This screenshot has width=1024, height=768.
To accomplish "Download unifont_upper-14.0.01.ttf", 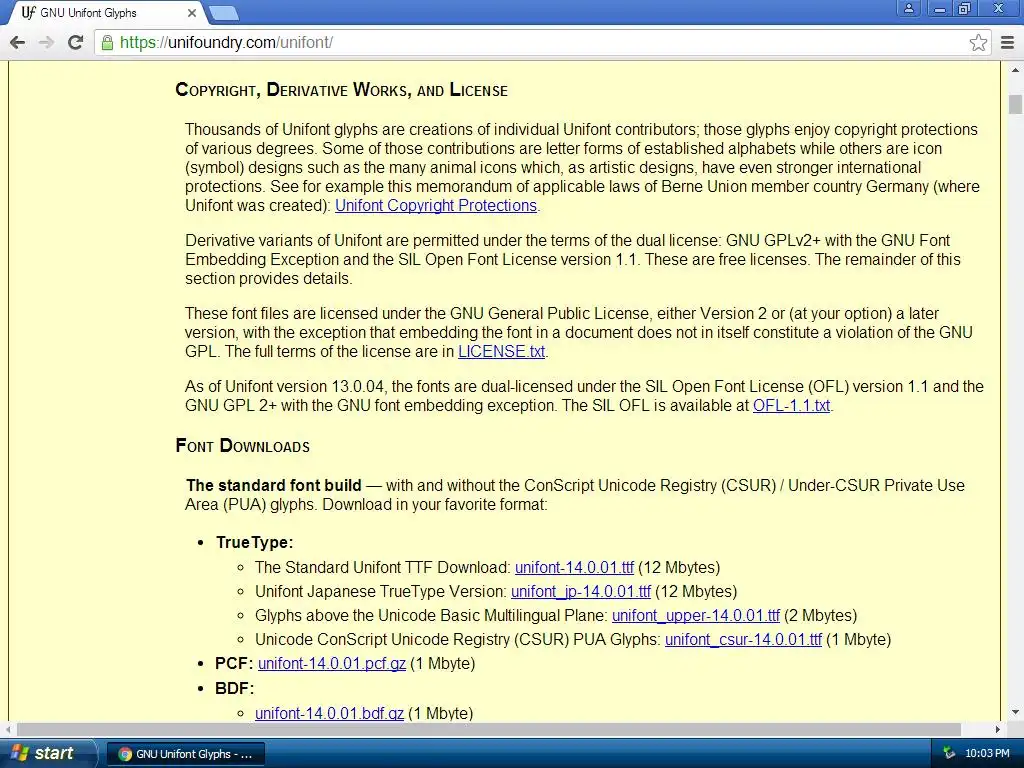I will point(696,616).
